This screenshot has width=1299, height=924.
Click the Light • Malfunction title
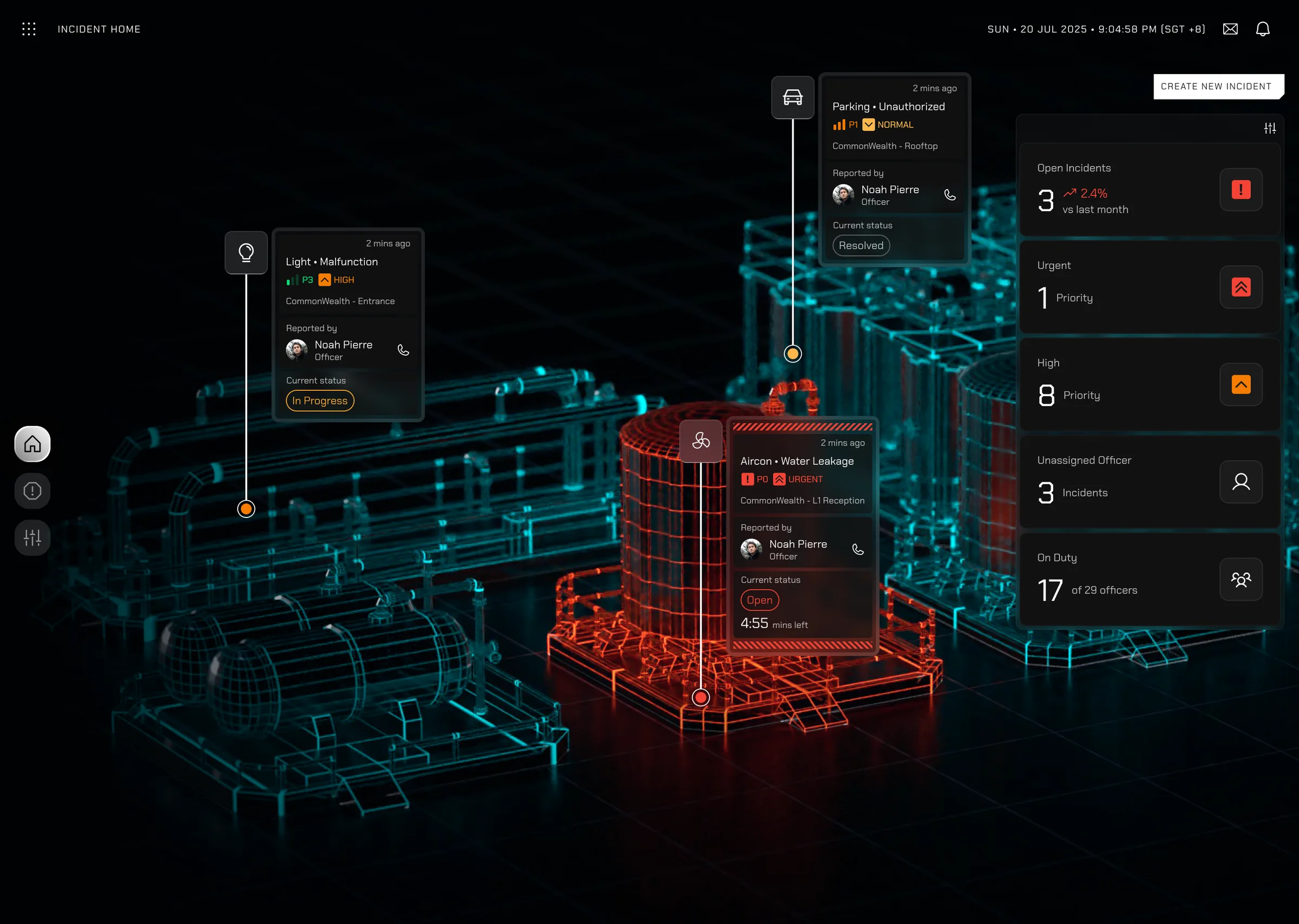click(332, 262)
